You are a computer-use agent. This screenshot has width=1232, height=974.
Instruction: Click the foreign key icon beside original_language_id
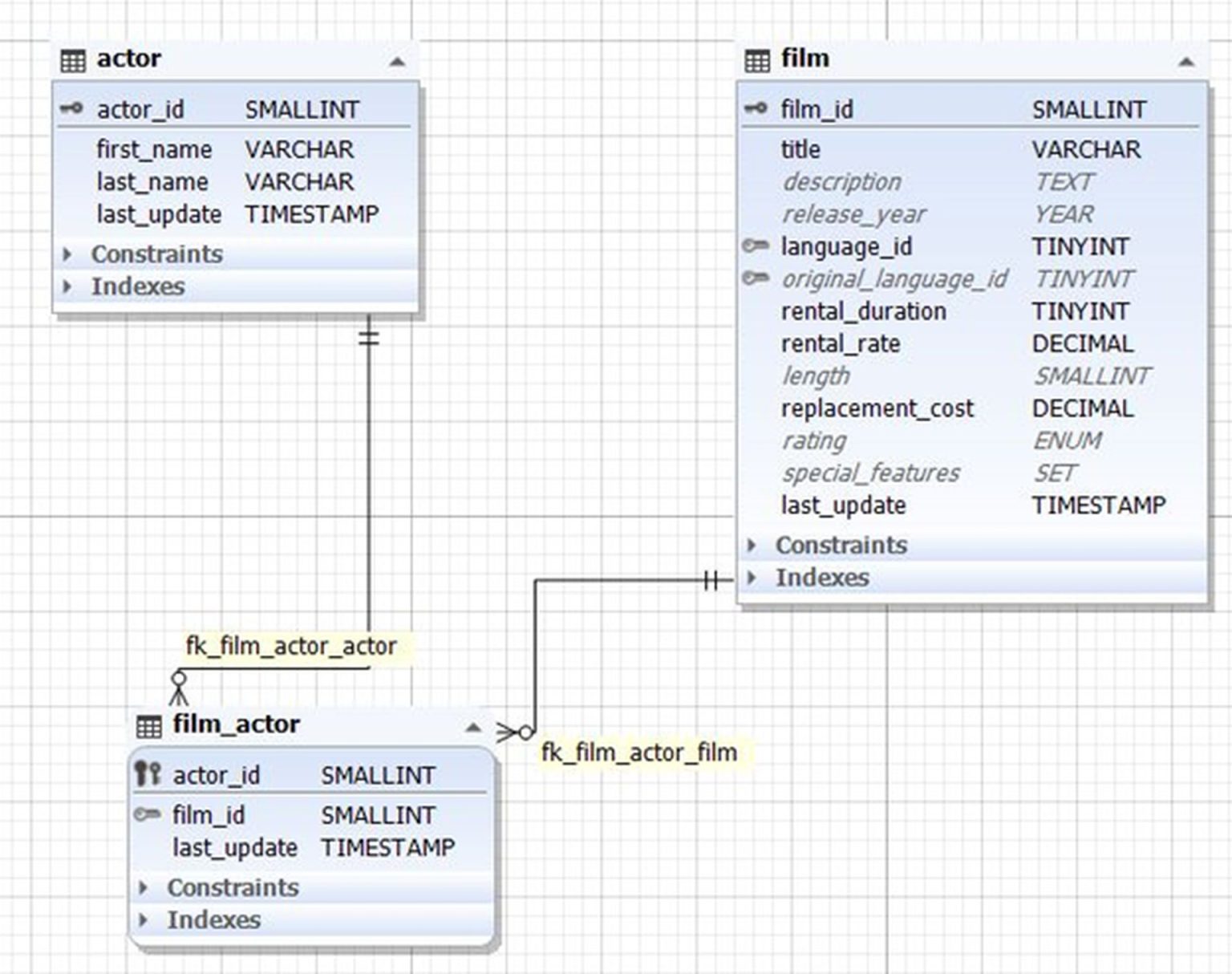point(755,279)
